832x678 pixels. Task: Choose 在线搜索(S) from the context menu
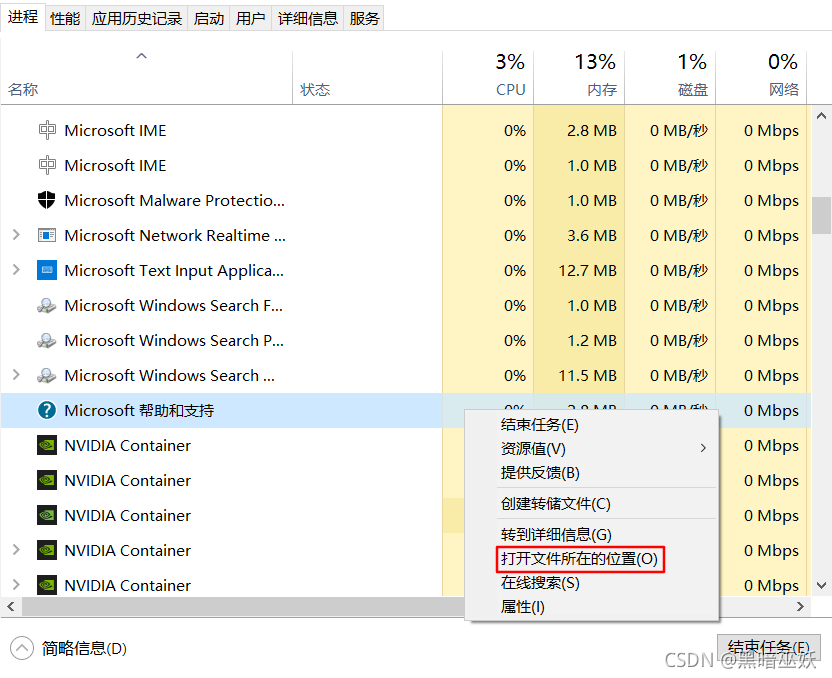tap(592, 583)
